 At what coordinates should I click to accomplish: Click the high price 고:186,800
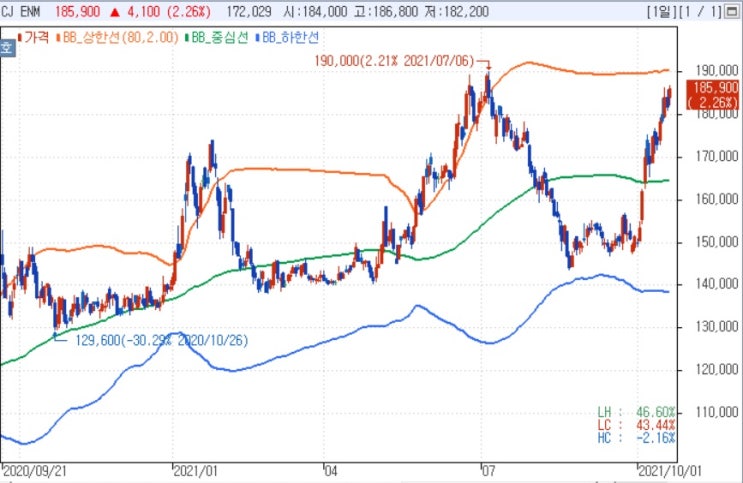click(386, 12)
